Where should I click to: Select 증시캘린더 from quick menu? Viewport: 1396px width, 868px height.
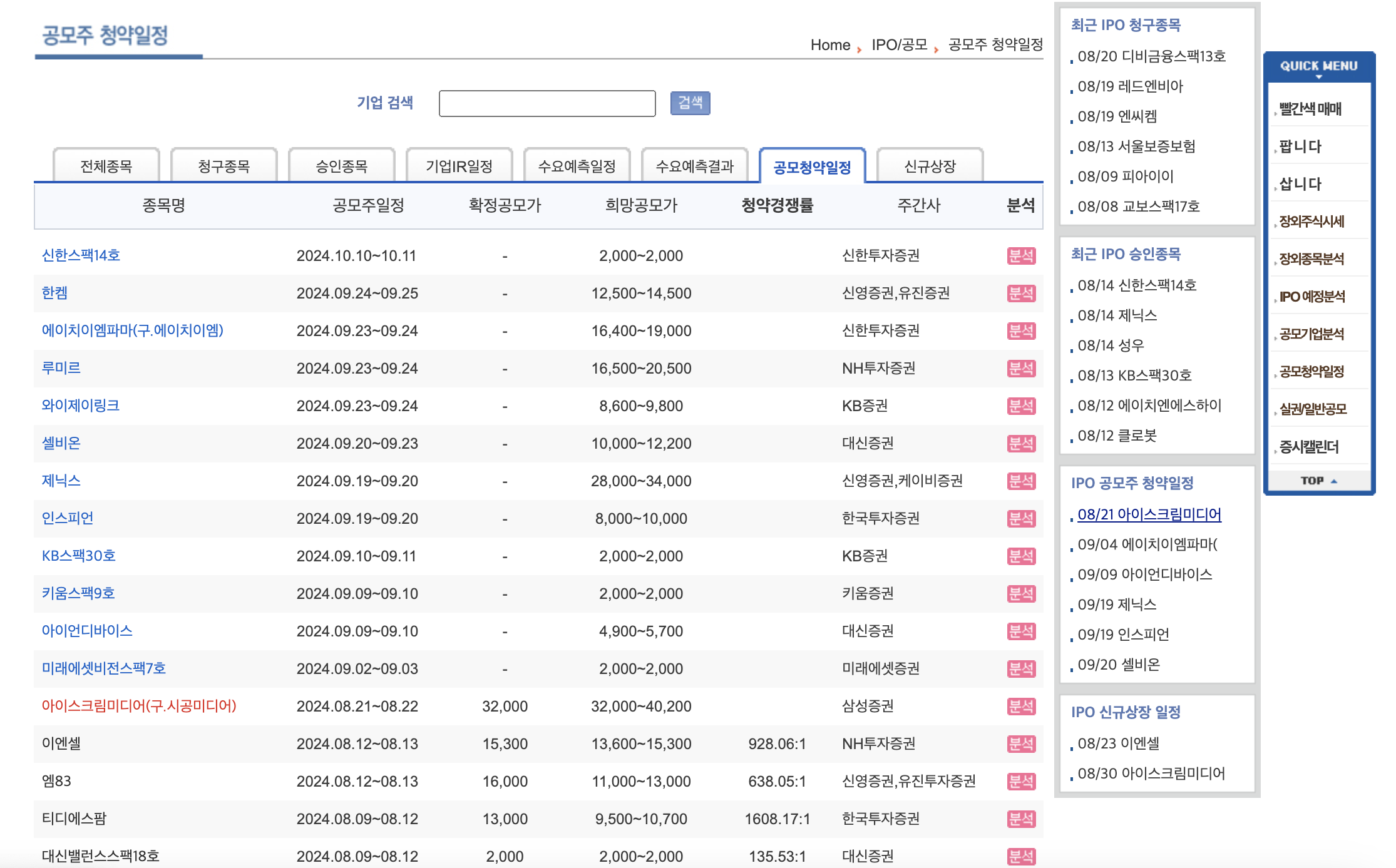(1308, 447)
